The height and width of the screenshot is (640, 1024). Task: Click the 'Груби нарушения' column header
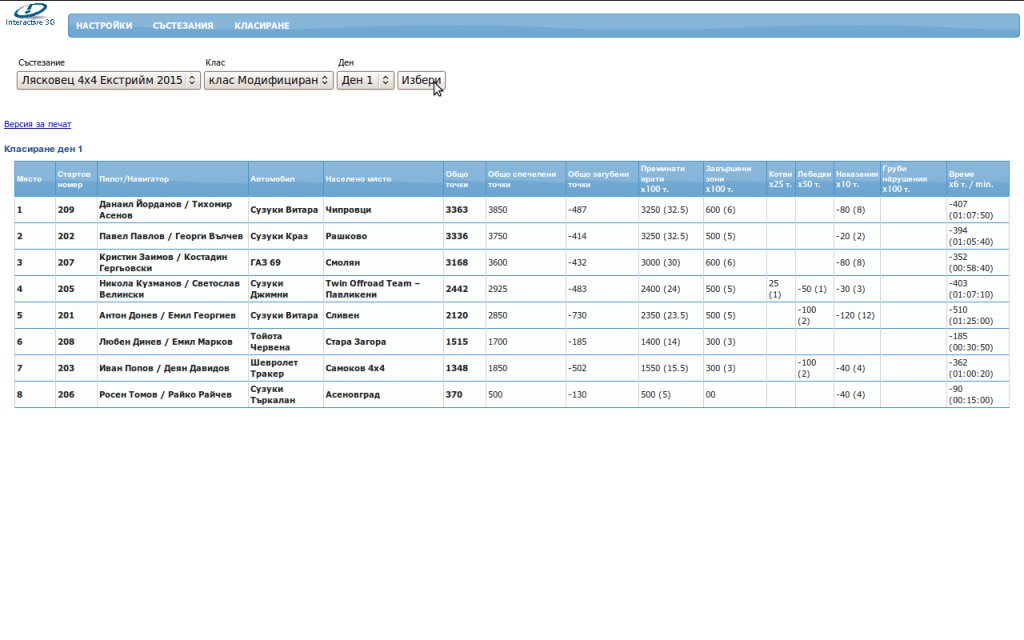tap(913, 179)
